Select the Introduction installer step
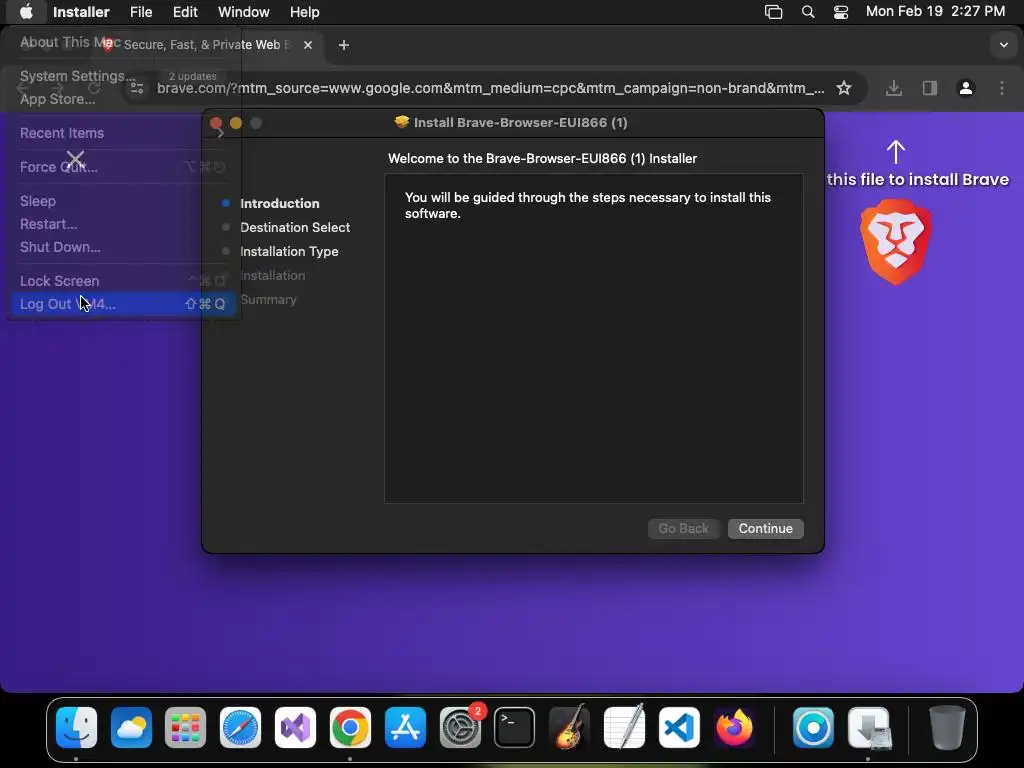 280,203
